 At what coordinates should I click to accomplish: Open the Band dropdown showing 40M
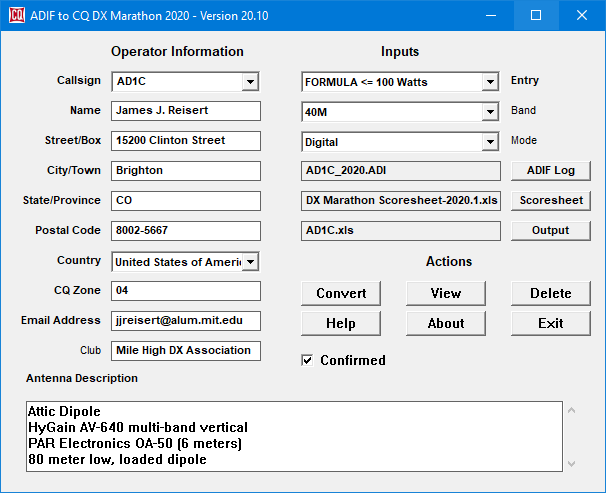pyautogui.click(x=490, y=112)
